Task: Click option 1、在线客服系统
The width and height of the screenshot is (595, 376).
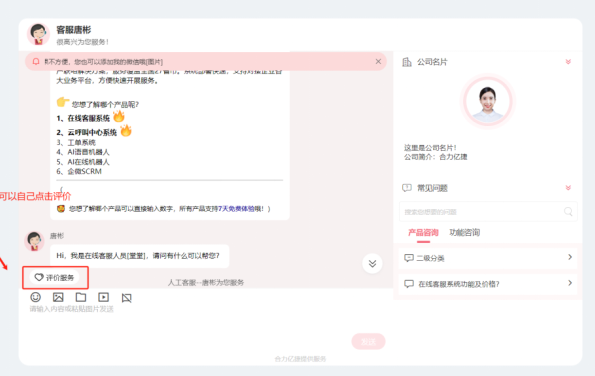Action: (x=83, y=118)
